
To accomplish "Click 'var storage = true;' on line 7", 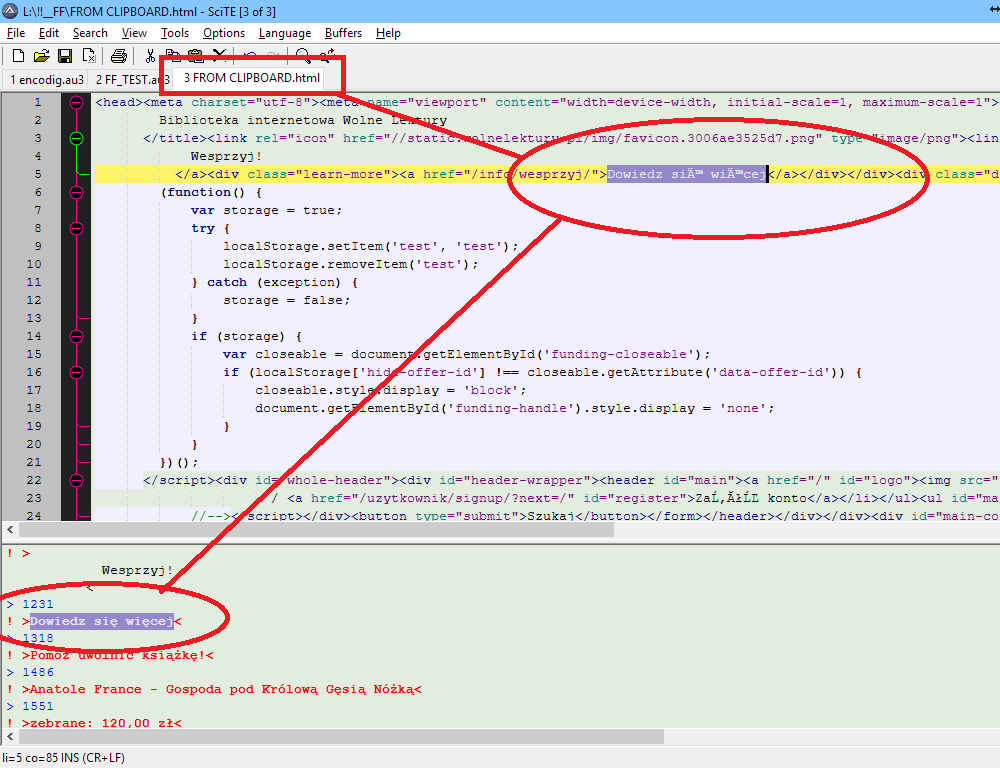I will click(266, 210).
